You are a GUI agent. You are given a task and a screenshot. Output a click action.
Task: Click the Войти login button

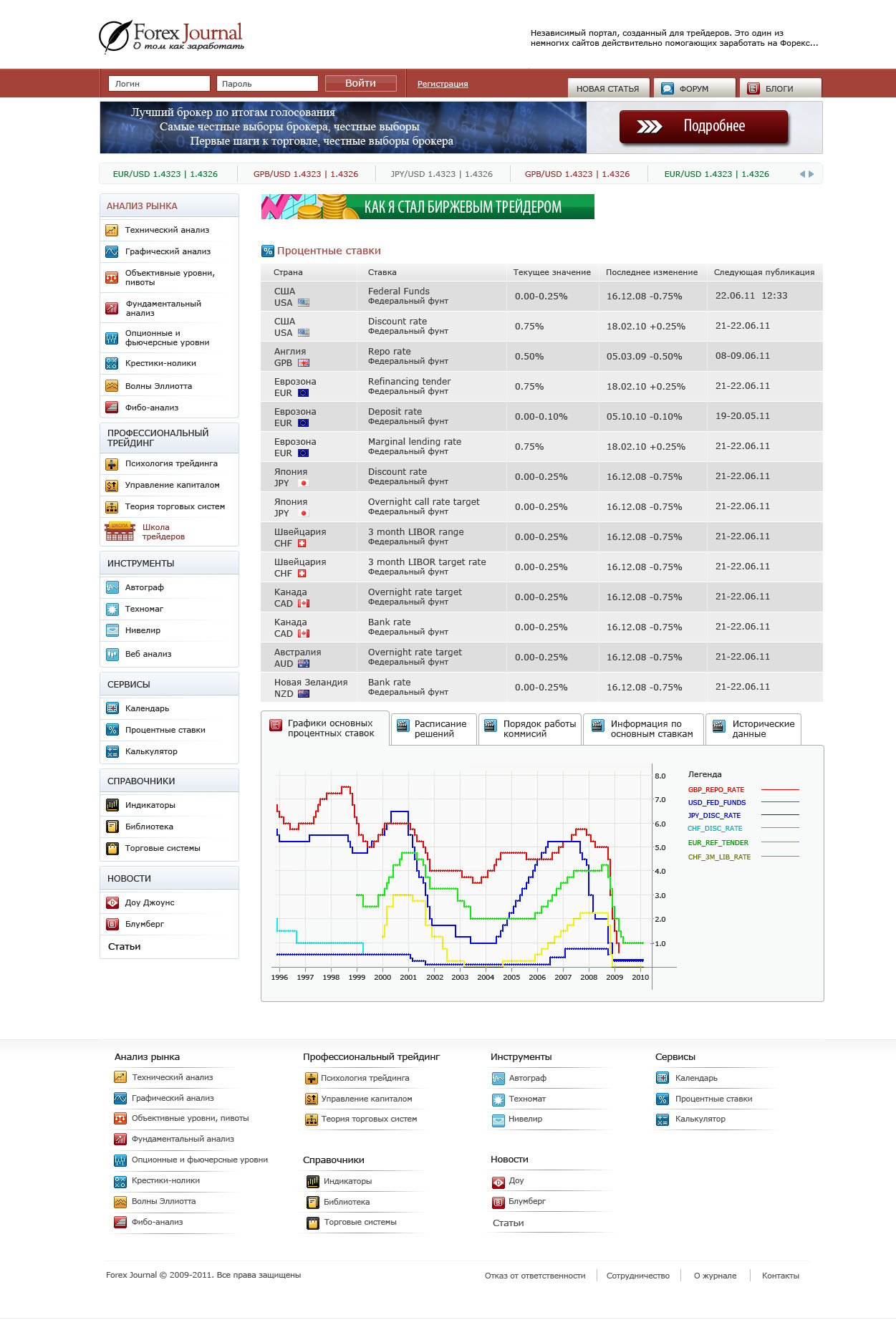[x=360, y=84]
